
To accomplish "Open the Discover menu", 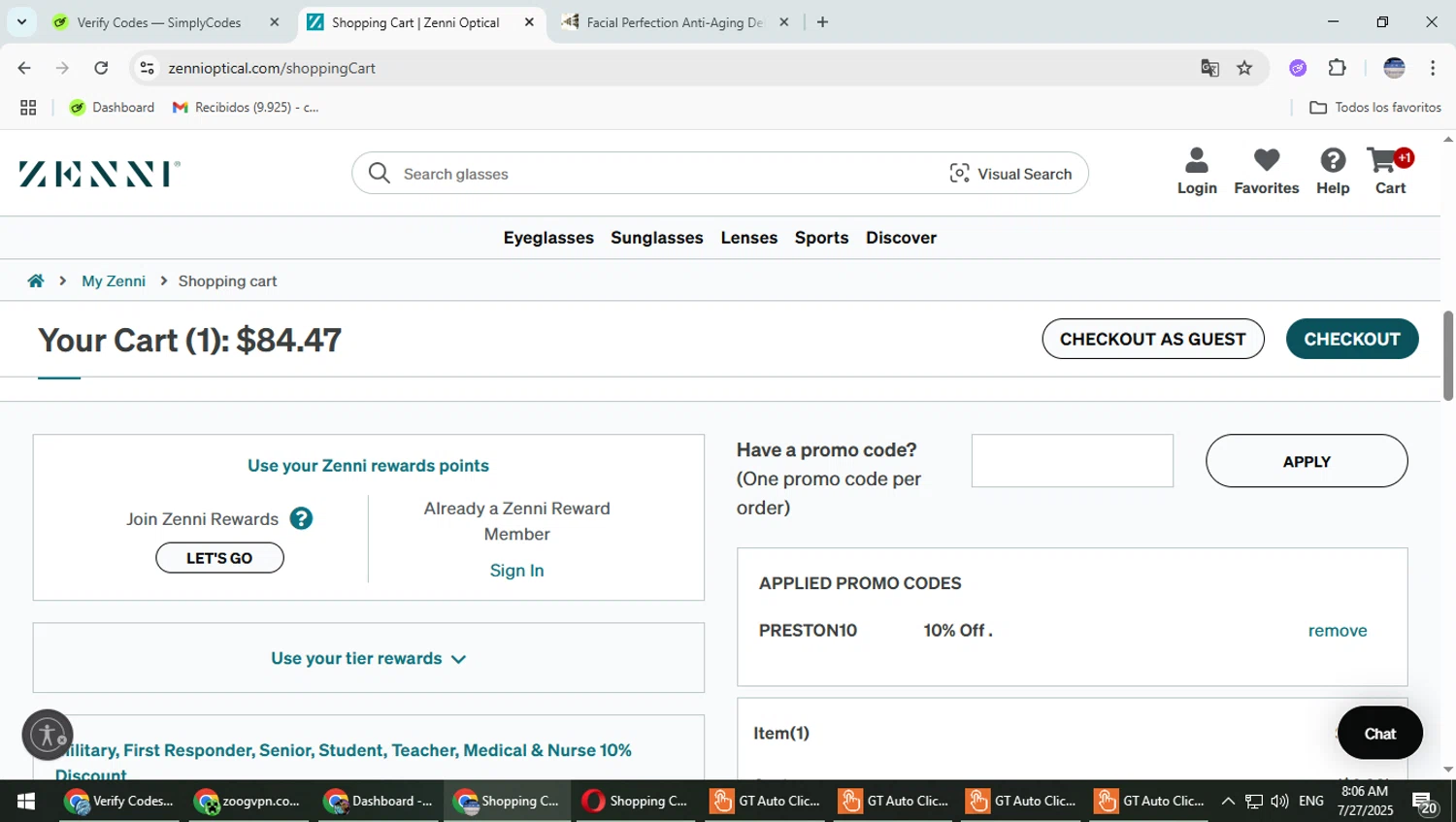I will tap(901, 238).
